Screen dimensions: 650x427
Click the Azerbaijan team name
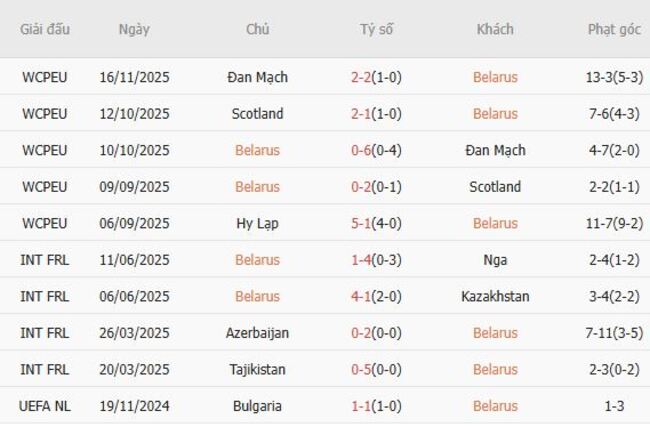tap(257, 333)
